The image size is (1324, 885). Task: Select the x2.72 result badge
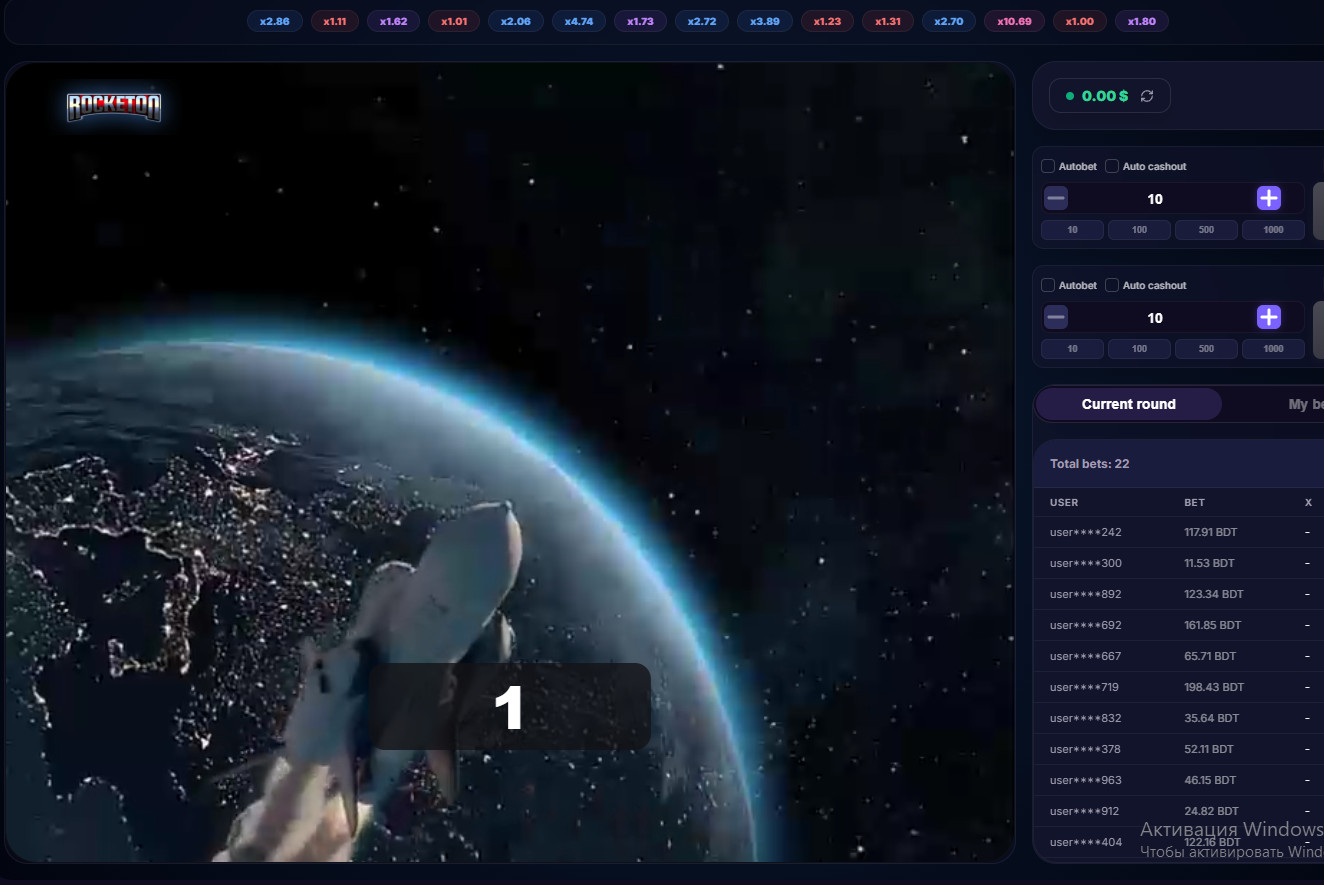(x=702, y=21)
